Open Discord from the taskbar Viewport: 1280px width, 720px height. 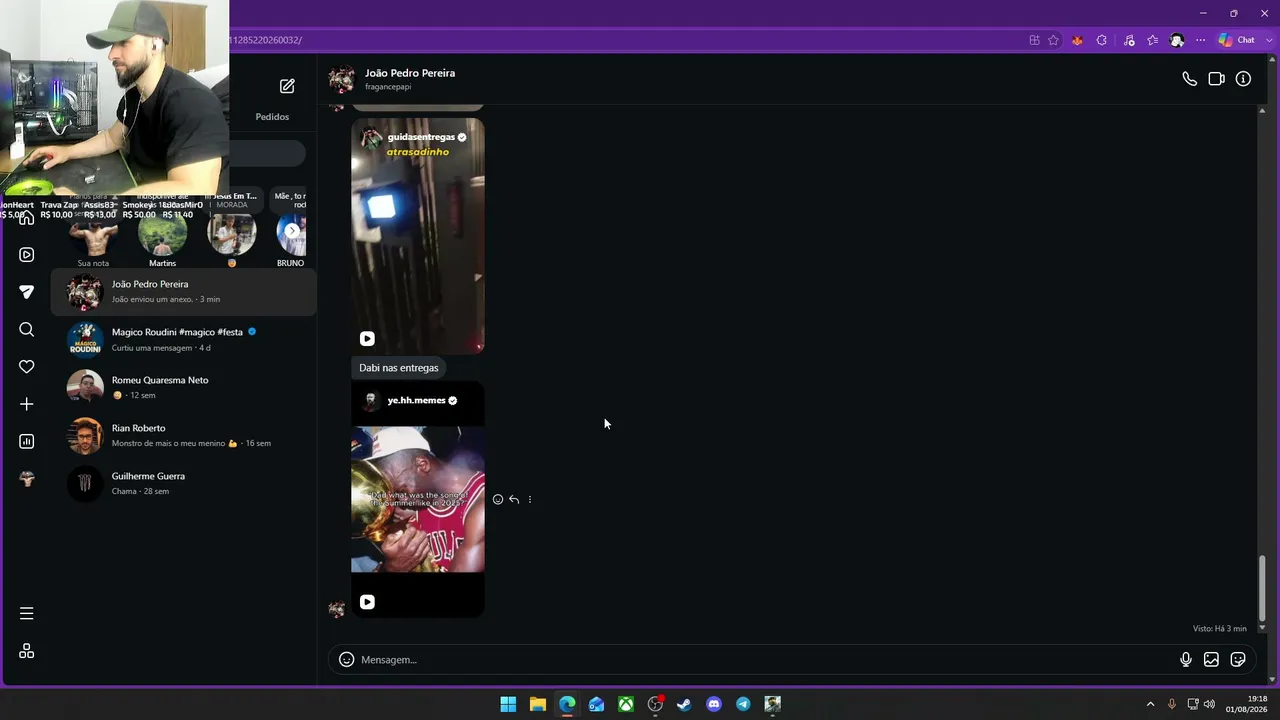click(x=714, y=704)
